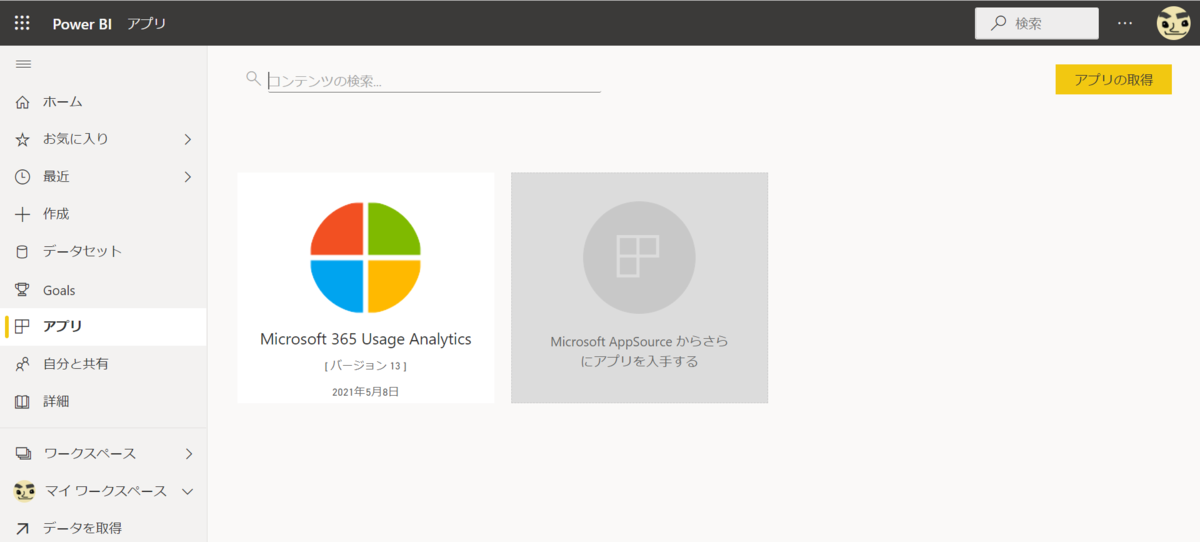Select 詳細 in the navigation pane
This screenshot has width=1200, height=542.
point(103,402)
